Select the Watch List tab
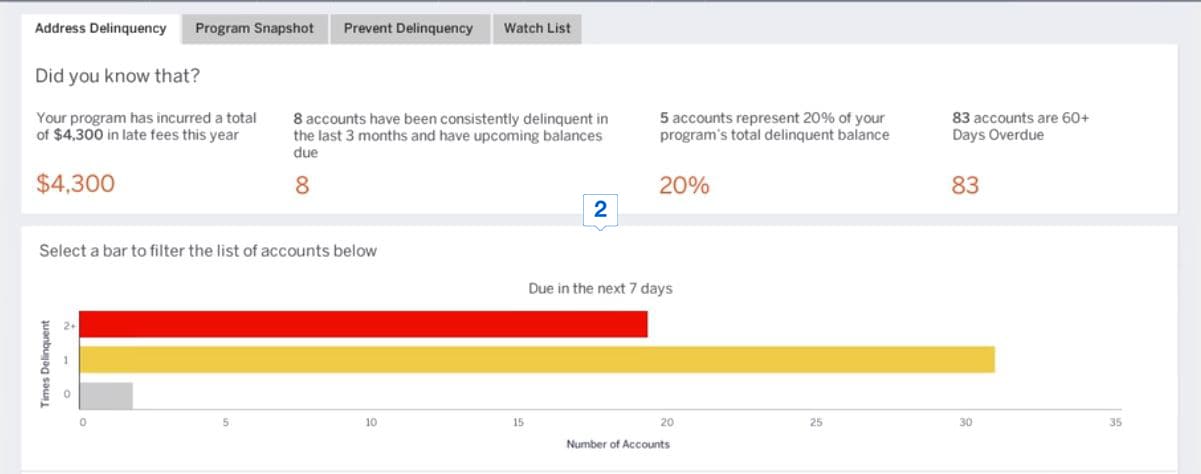This screenshot has width=1201, height=474. click(x=537, y=28)
